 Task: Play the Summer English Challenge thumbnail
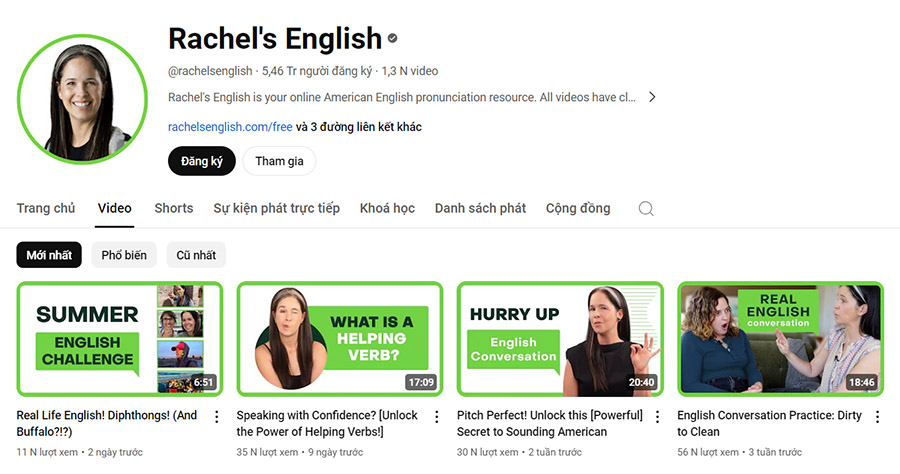click(x=119, y=339)
